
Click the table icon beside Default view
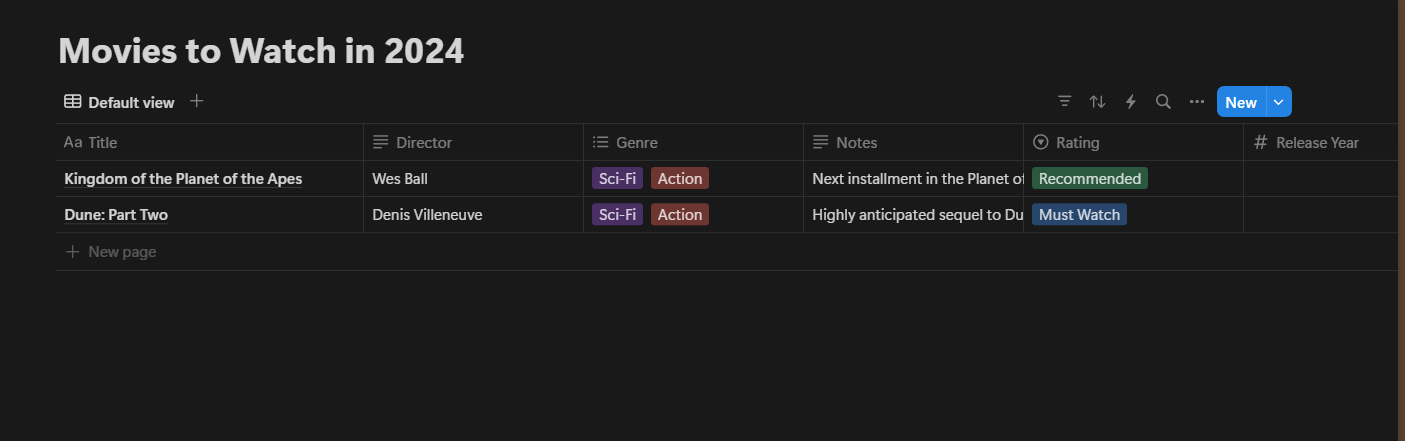click(73, 102)
